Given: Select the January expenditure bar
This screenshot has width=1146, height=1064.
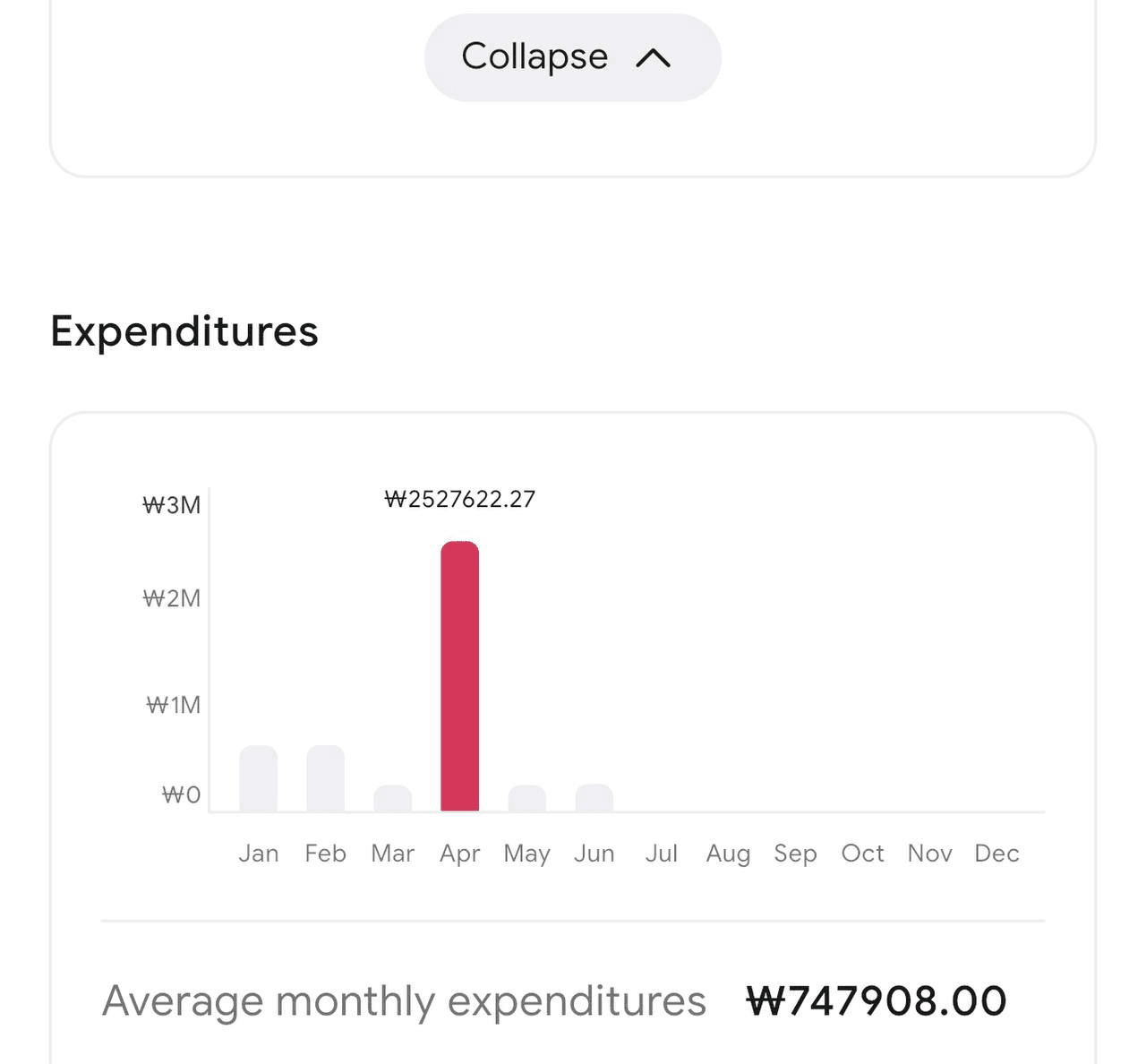Looking at the screenshot, I should tap(259, 778).
